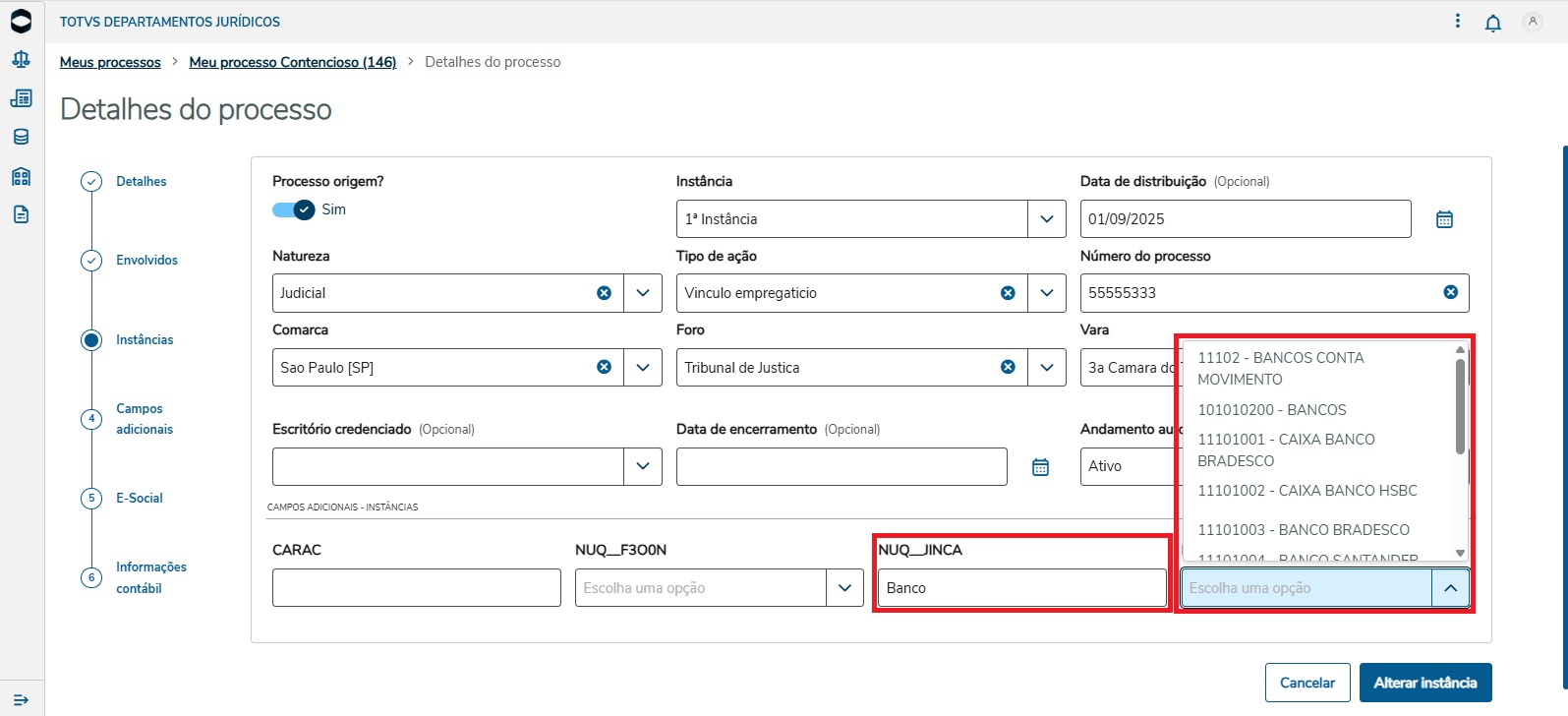Open the Data de distribuição calendar picker
Image resolution: width=1568 pixels, height=716 pixels.
1443,219
